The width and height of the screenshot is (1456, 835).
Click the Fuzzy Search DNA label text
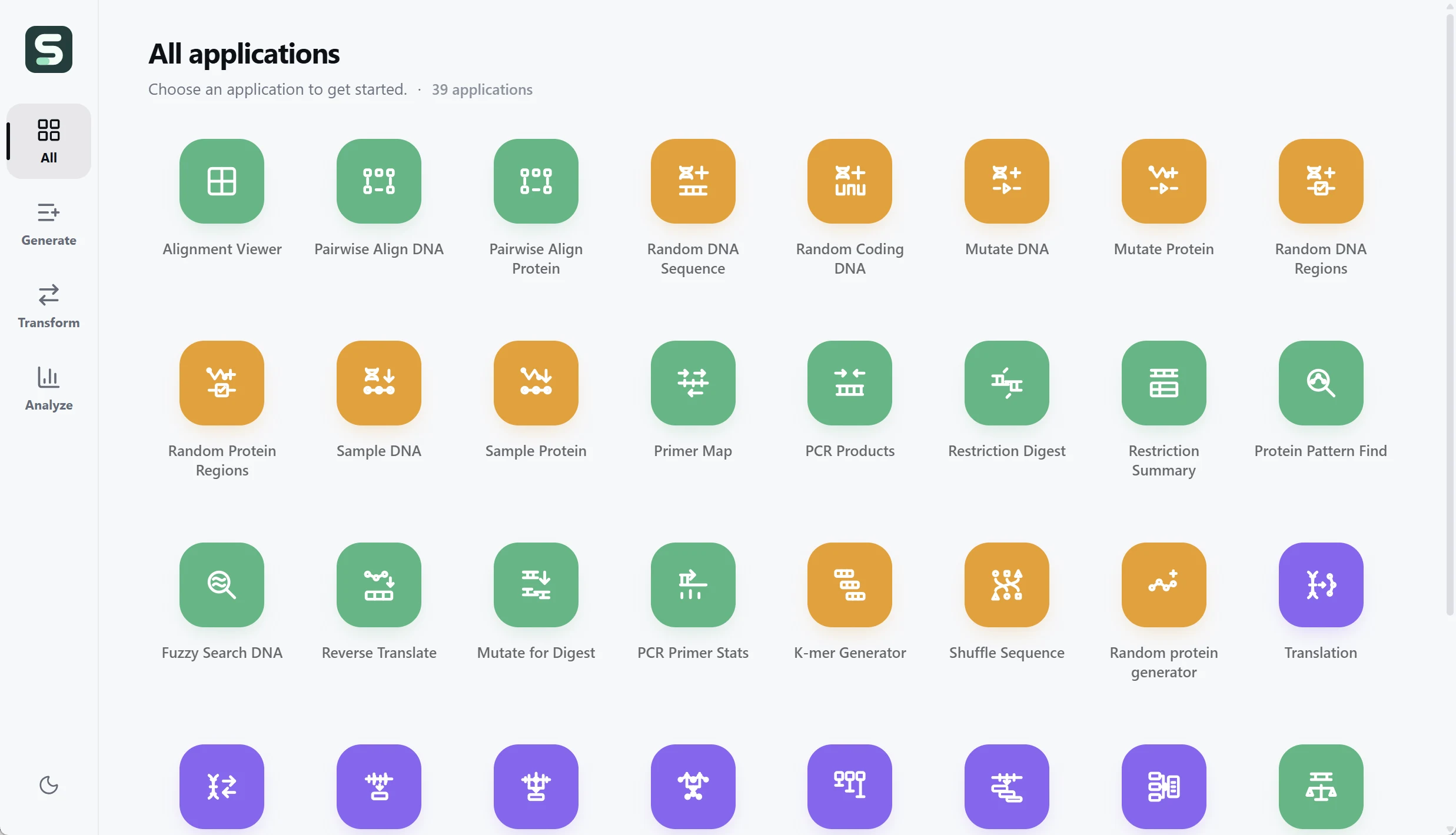(x=222, y=653)
